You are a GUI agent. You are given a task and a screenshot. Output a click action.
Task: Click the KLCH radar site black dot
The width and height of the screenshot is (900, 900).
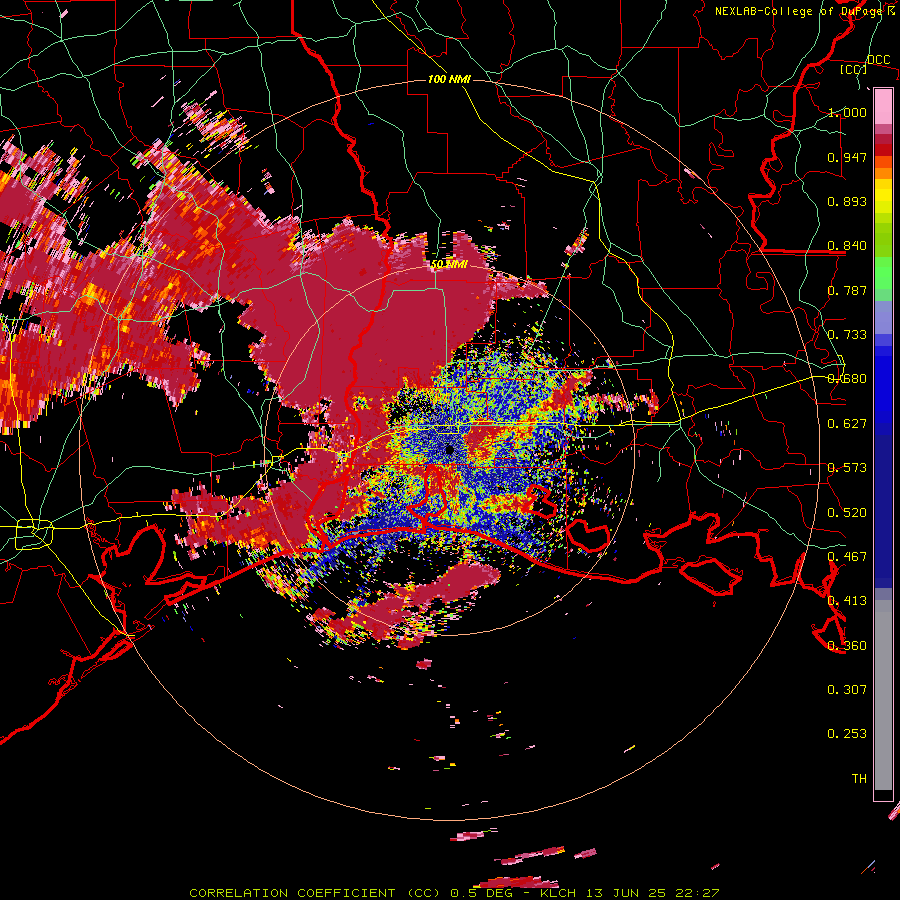tap(450, 451)
